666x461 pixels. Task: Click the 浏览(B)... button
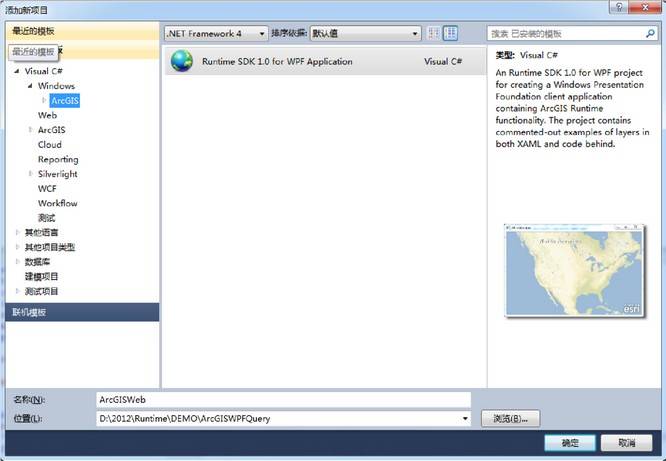click(x=511, y=419)
